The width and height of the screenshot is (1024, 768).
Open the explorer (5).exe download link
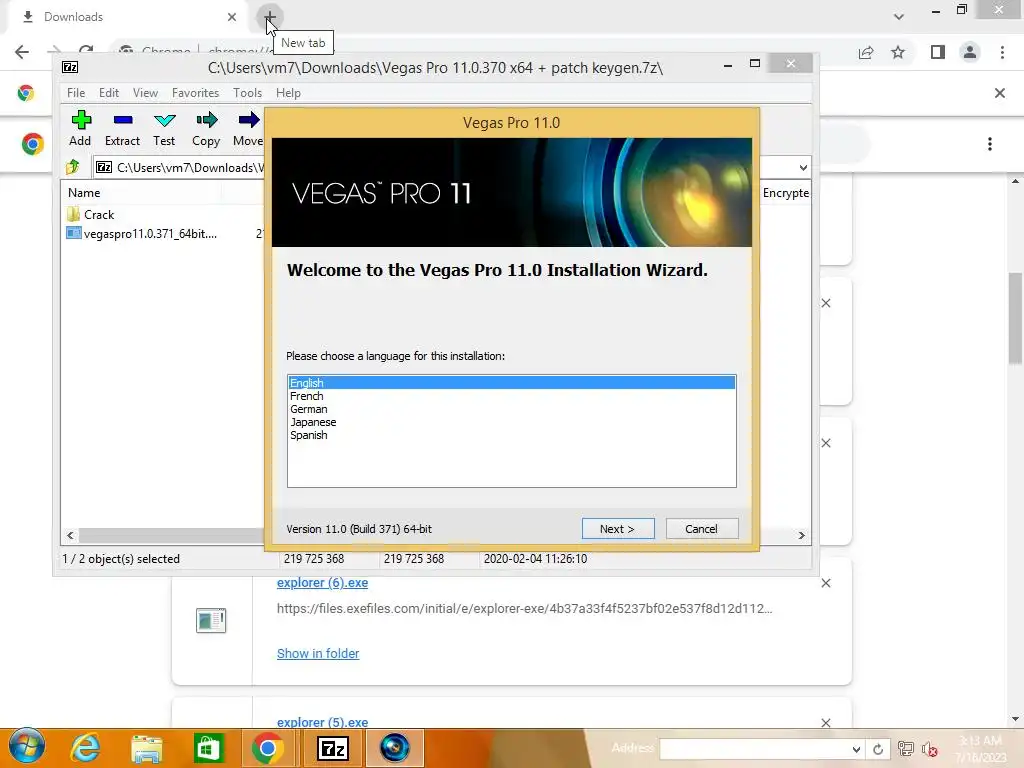(322, 722)
